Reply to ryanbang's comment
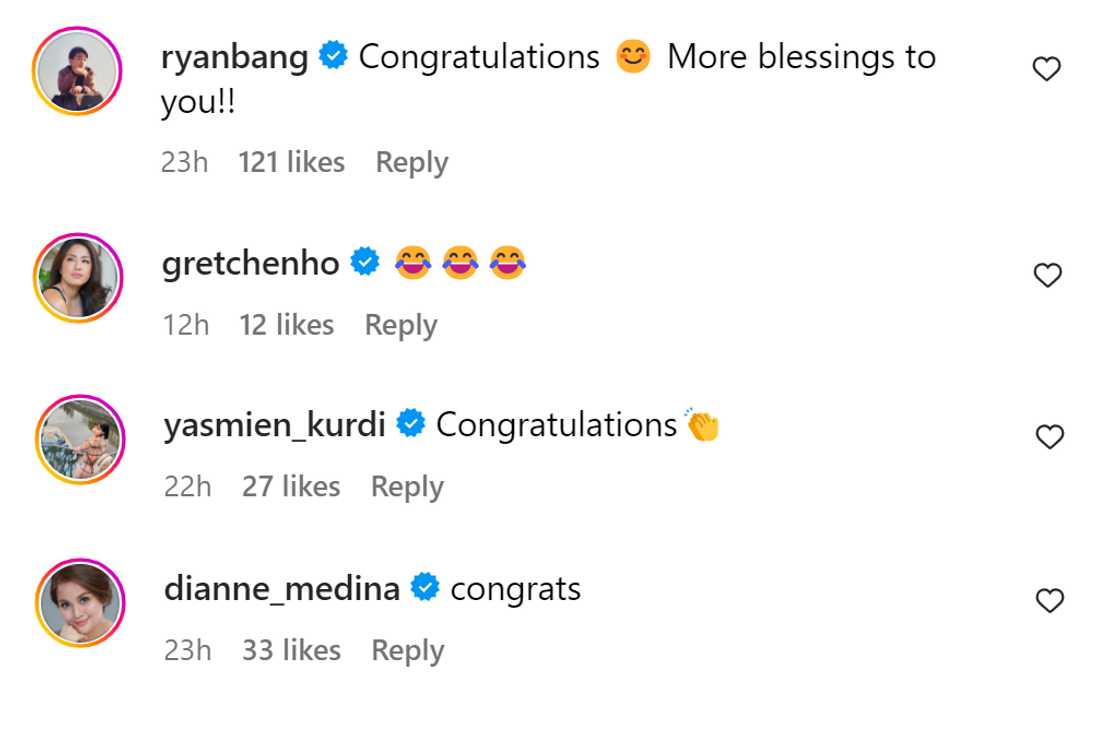 coord(411,162)
